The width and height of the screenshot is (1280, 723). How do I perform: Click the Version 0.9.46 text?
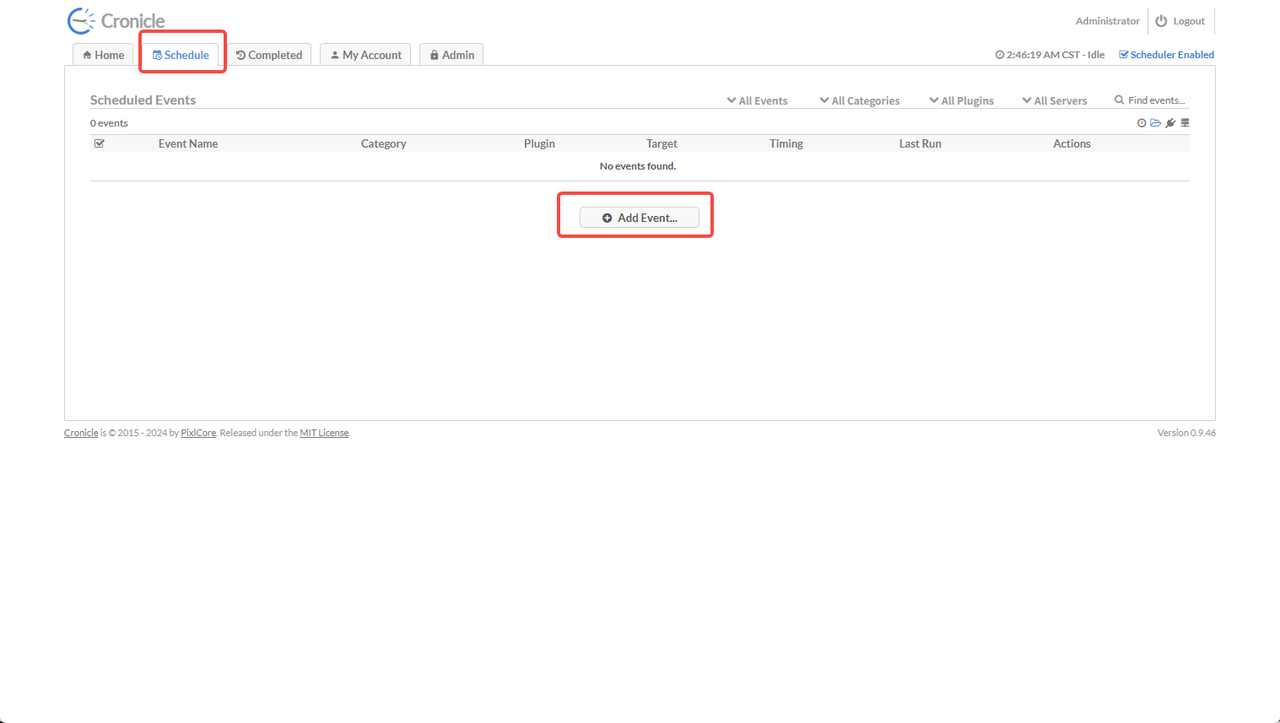[1186, 433]
